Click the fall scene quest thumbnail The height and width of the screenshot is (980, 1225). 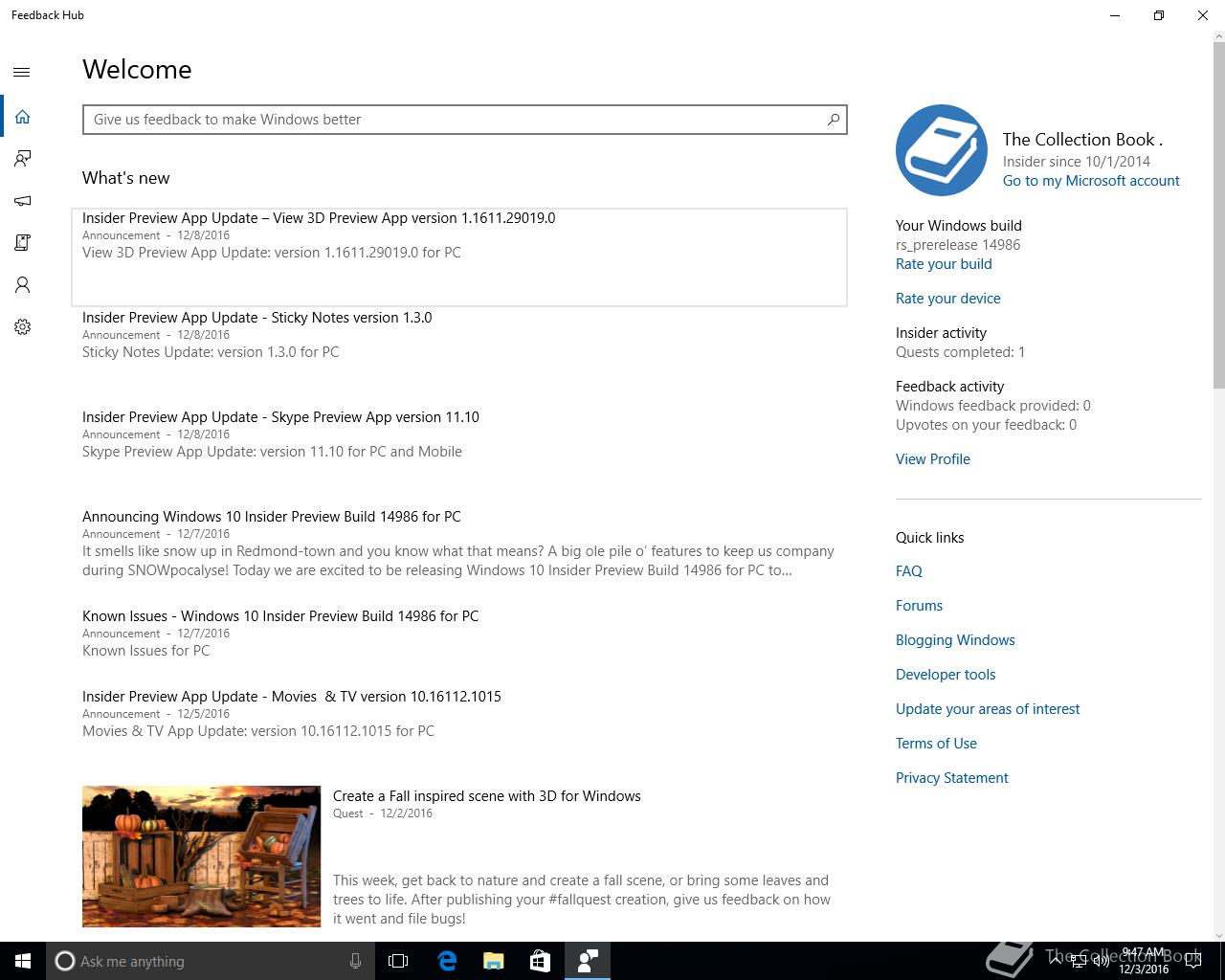[x=202, y=857]
